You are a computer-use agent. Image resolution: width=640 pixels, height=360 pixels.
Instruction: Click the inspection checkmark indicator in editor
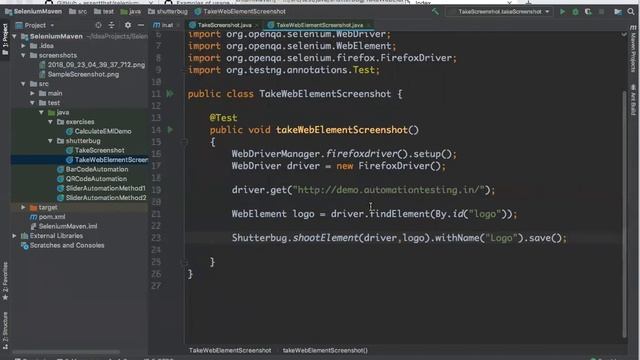click(624, 35)
